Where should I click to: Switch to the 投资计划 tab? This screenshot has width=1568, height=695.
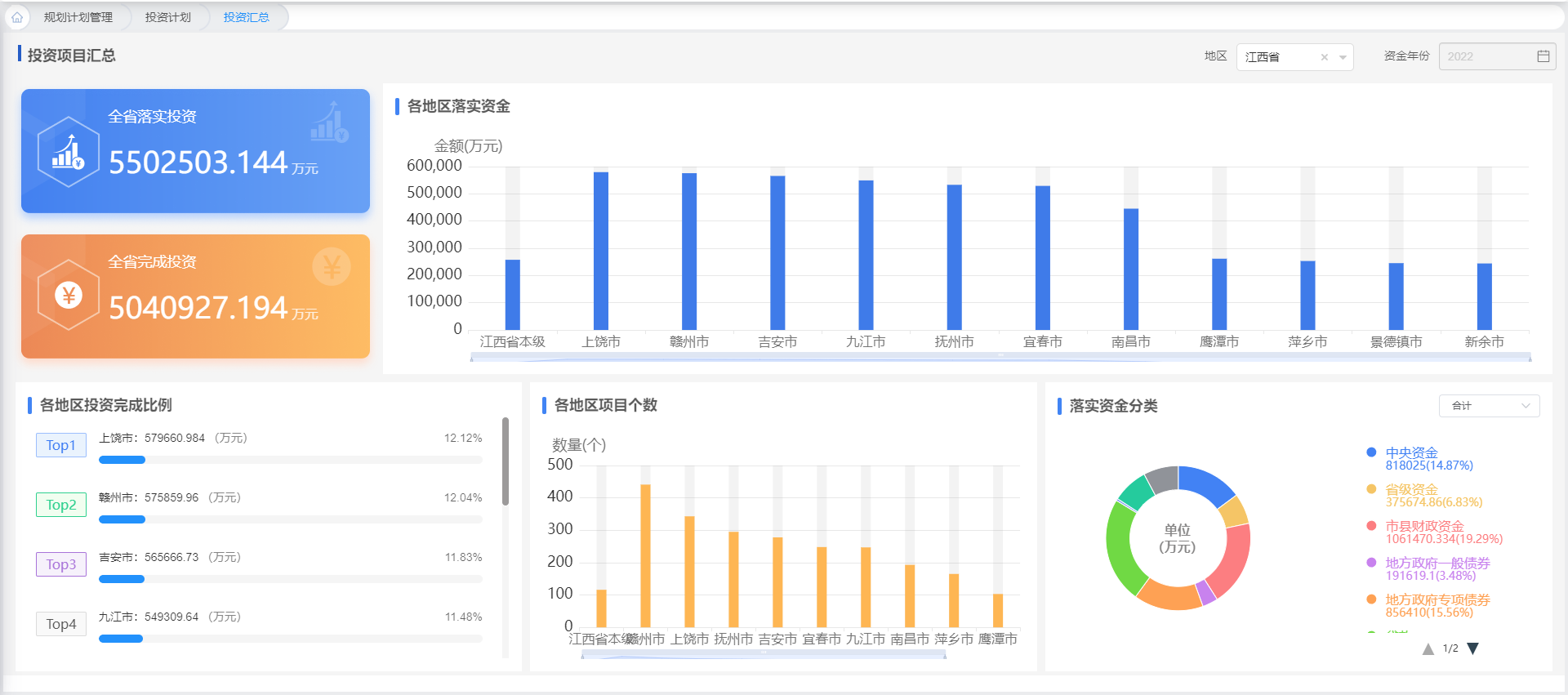(x=167, y=17)
